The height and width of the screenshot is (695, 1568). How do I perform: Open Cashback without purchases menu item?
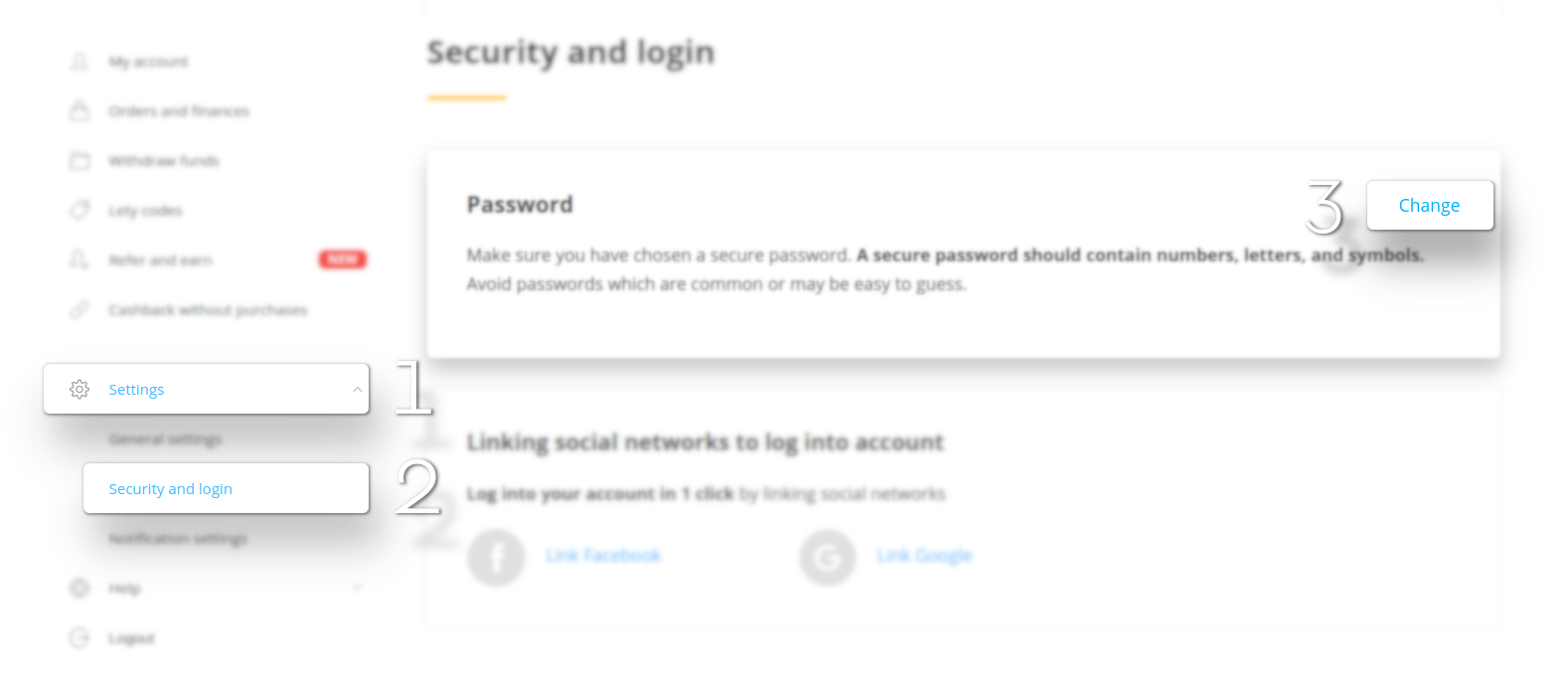pos(208,310)
